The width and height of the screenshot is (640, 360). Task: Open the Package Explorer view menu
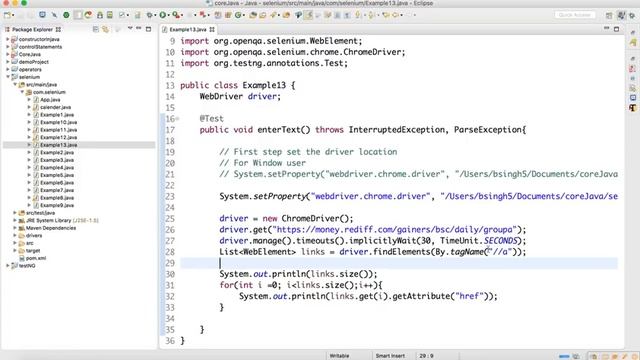pyautogui.click(x=130, y=29)
